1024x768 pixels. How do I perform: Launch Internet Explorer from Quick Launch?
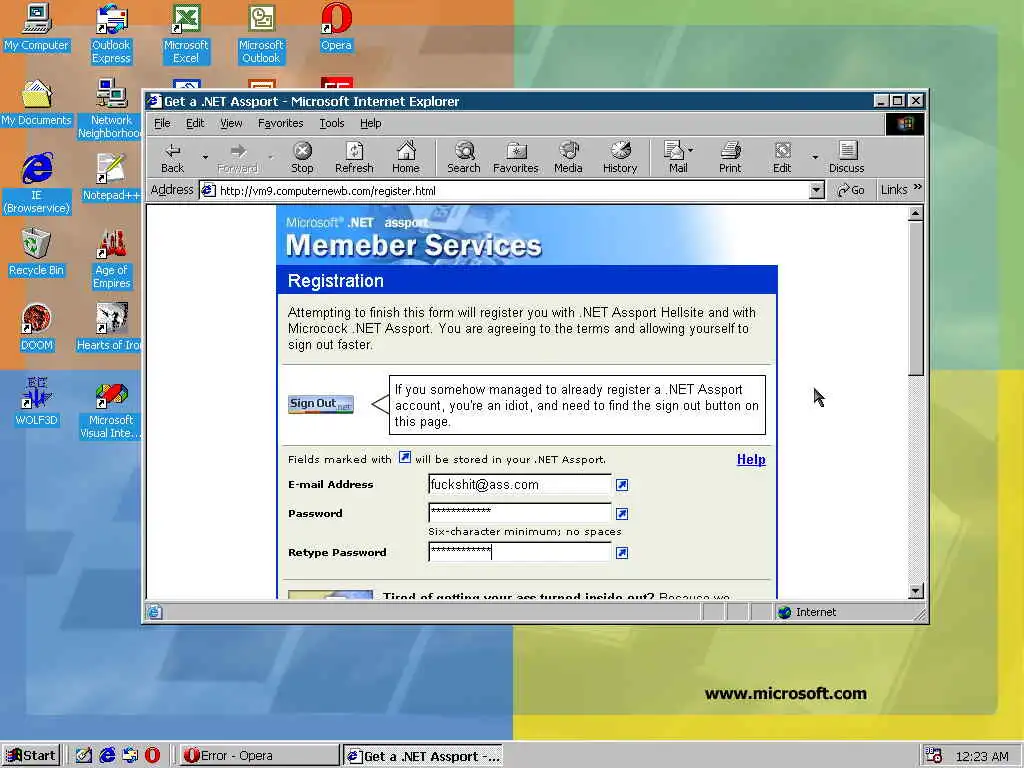[107, 755]
